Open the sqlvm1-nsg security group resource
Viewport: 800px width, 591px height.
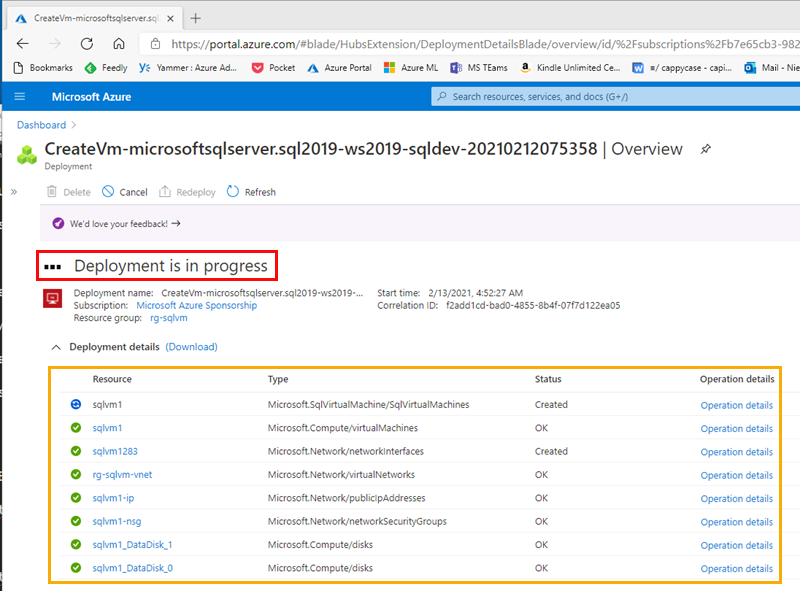click(117, 522)
